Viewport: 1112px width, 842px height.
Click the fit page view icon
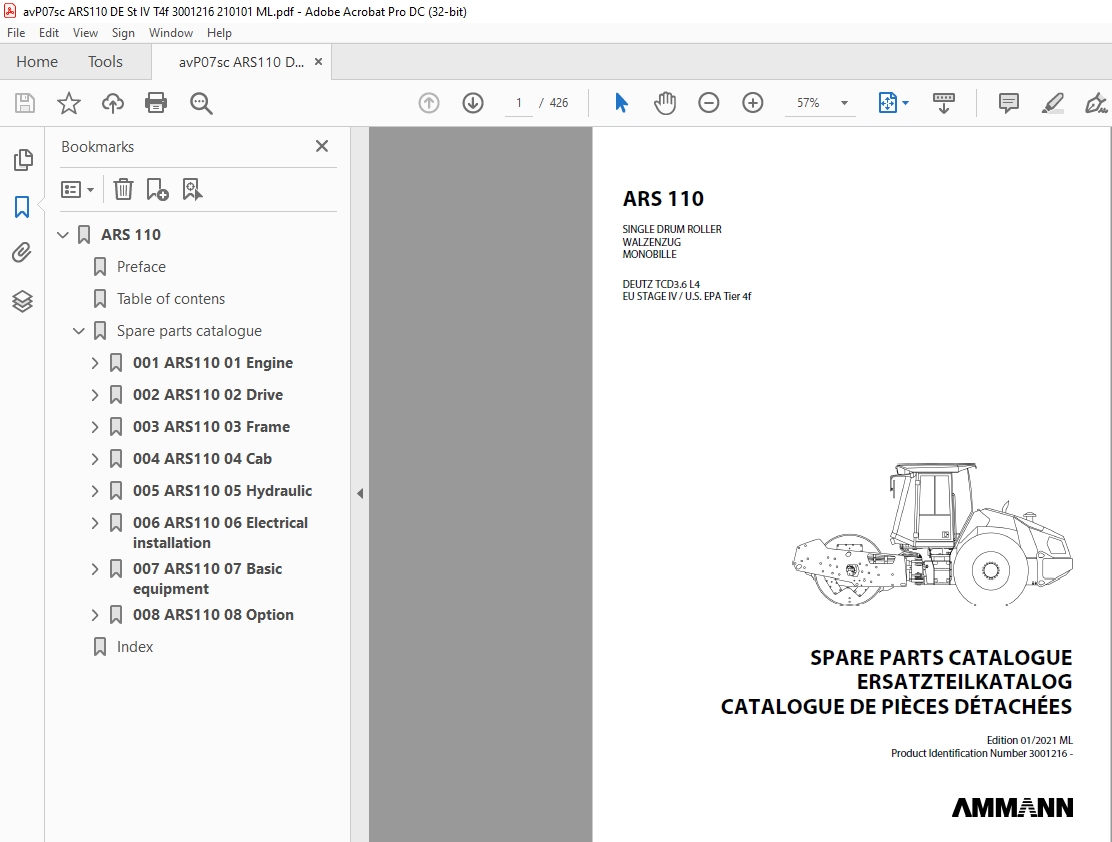[887, 103]
